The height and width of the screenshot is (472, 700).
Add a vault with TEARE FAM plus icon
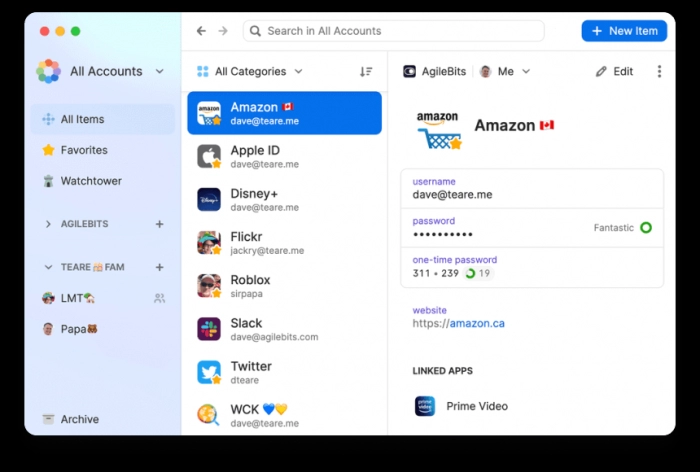click(x=159, y=267)
